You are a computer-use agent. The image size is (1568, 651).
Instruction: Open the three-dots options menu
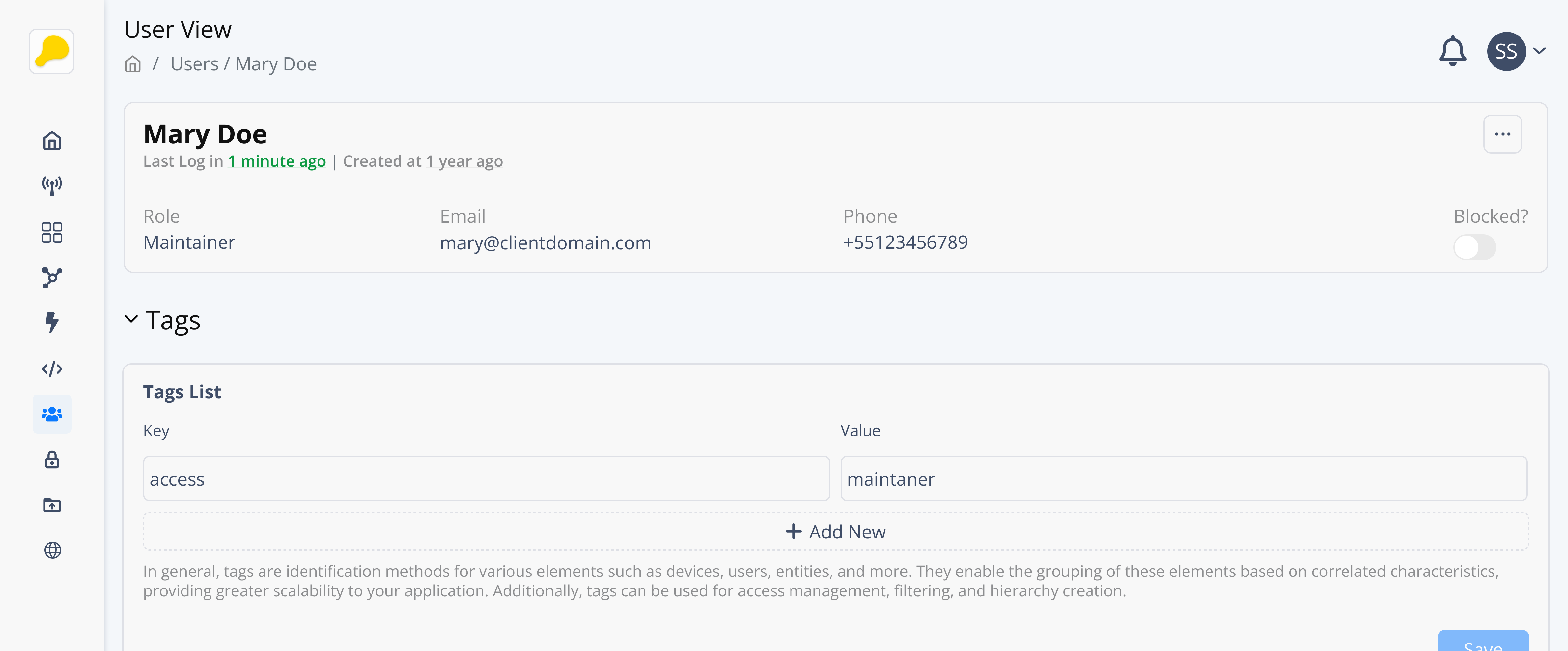(x=1502, y=134)
